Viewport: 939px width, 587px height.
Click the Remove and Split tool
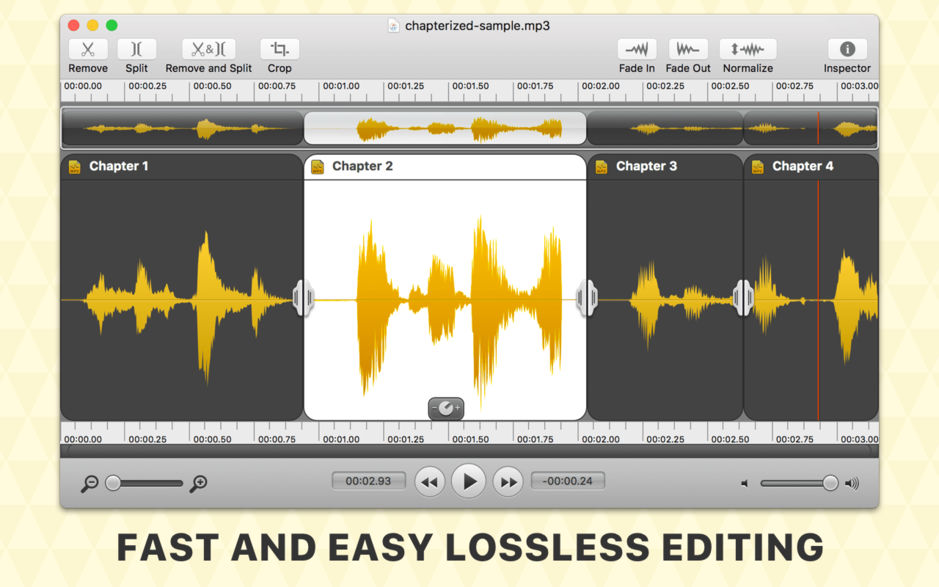coord(208,49)
